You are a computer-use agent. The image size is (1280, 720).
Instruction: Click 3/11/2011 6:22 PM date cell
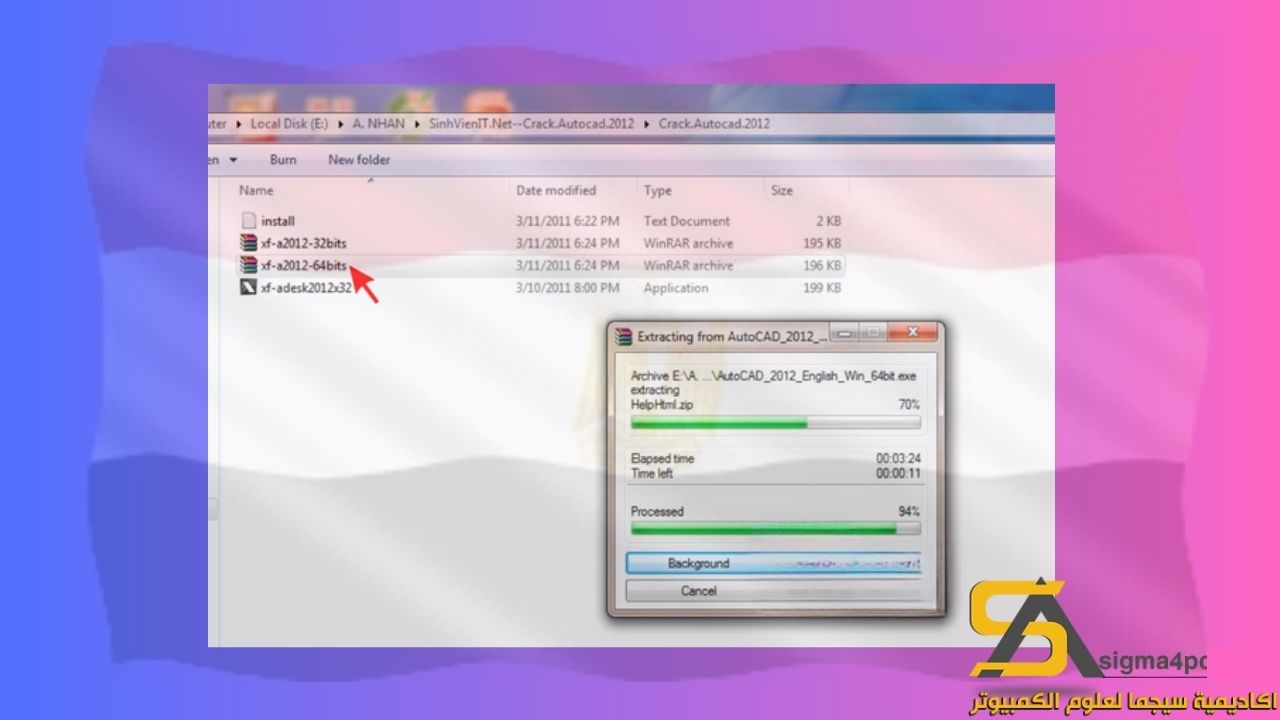point(567,221)
